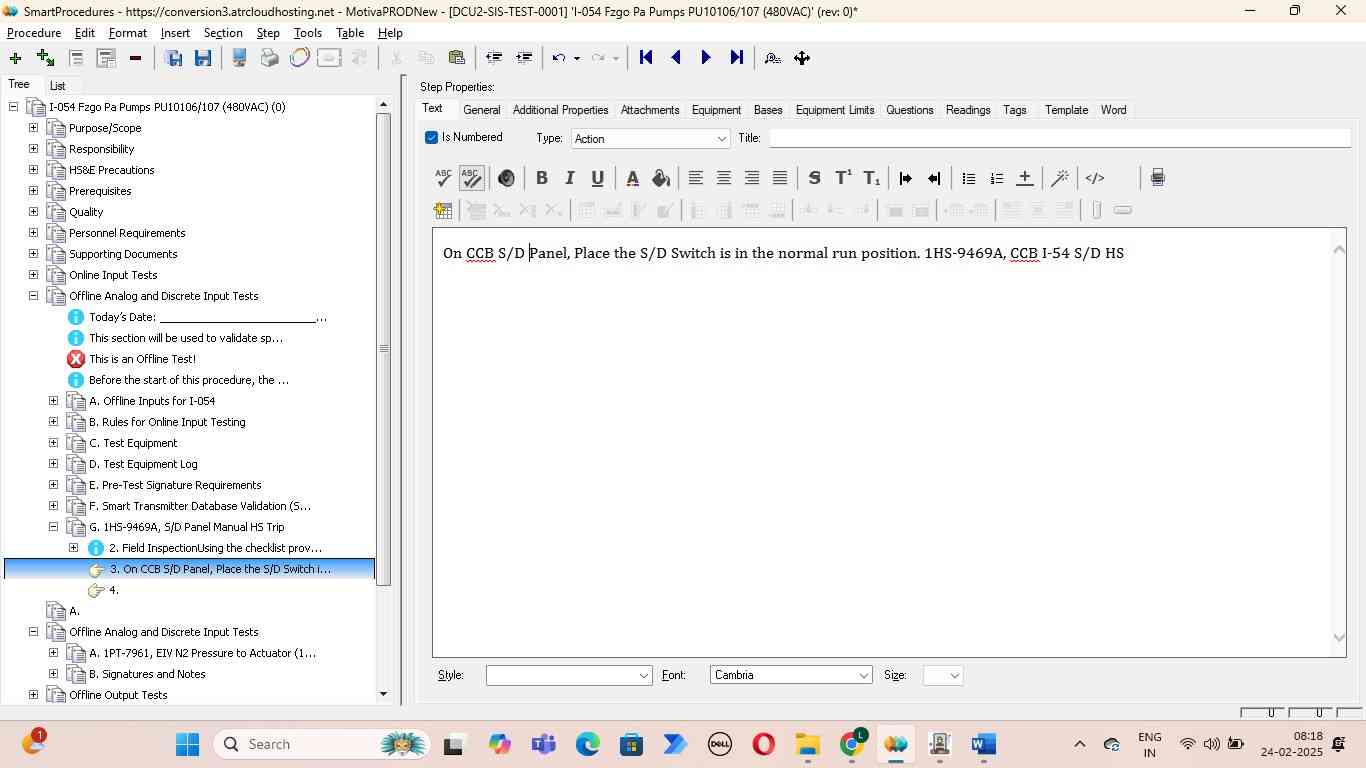The image size is (1366, 768).
Task: Select the empty step 4 tree item
Action: pos(113,590)
